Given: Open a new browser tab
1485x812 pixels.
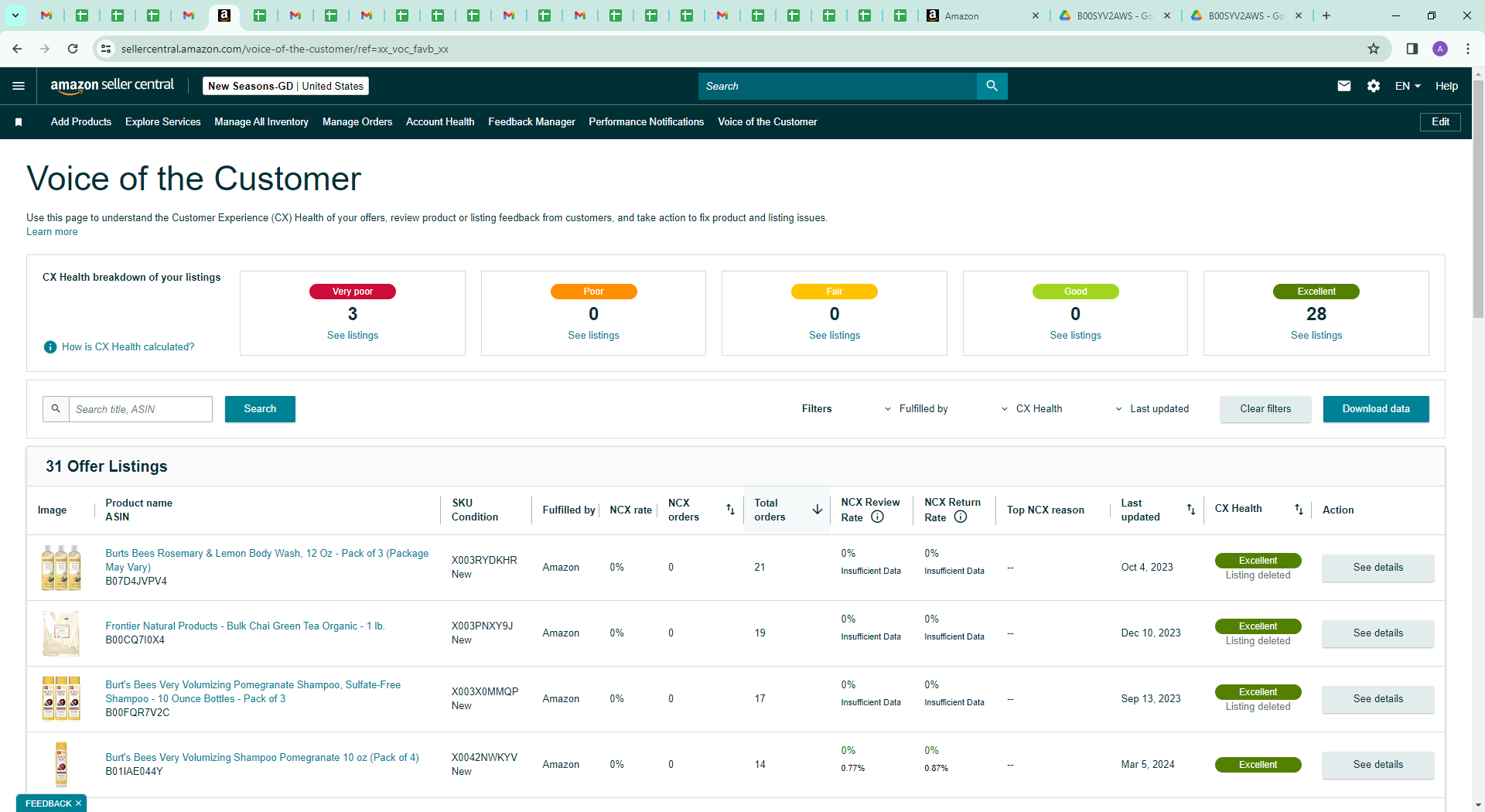Looking at the screenshot, I should tap(1326, 15).
